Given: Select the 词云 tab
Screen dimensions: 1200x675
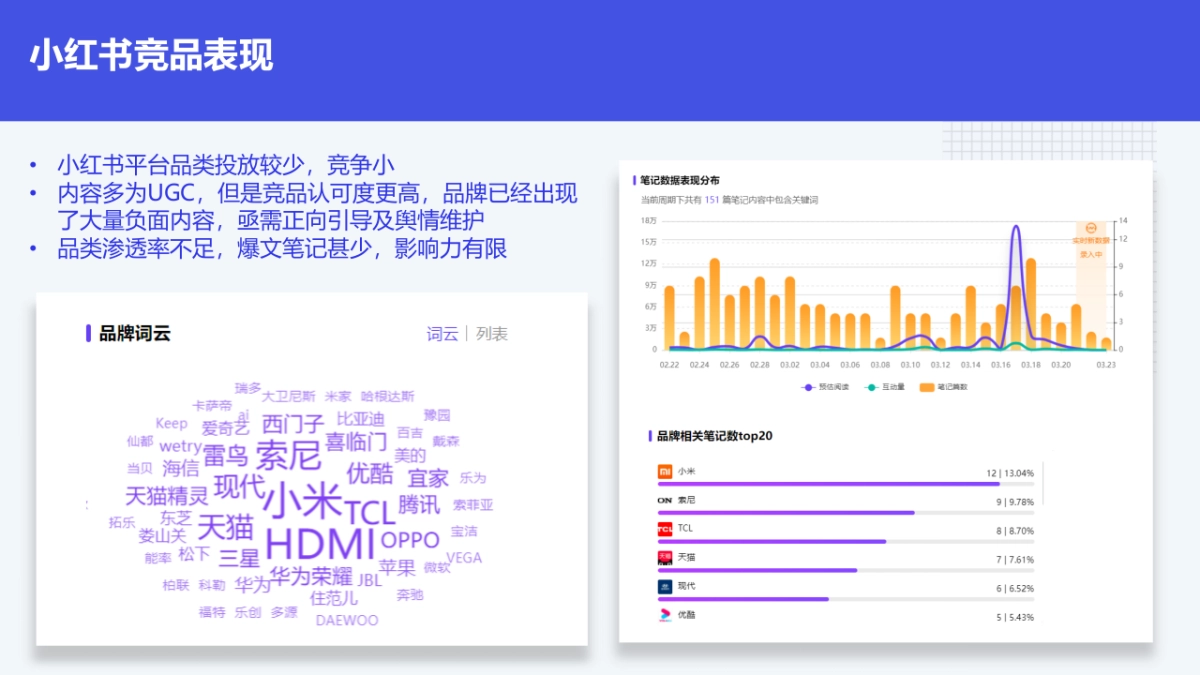Looking at the screenshot, I should pyautogui.click(x=443, y=334).
